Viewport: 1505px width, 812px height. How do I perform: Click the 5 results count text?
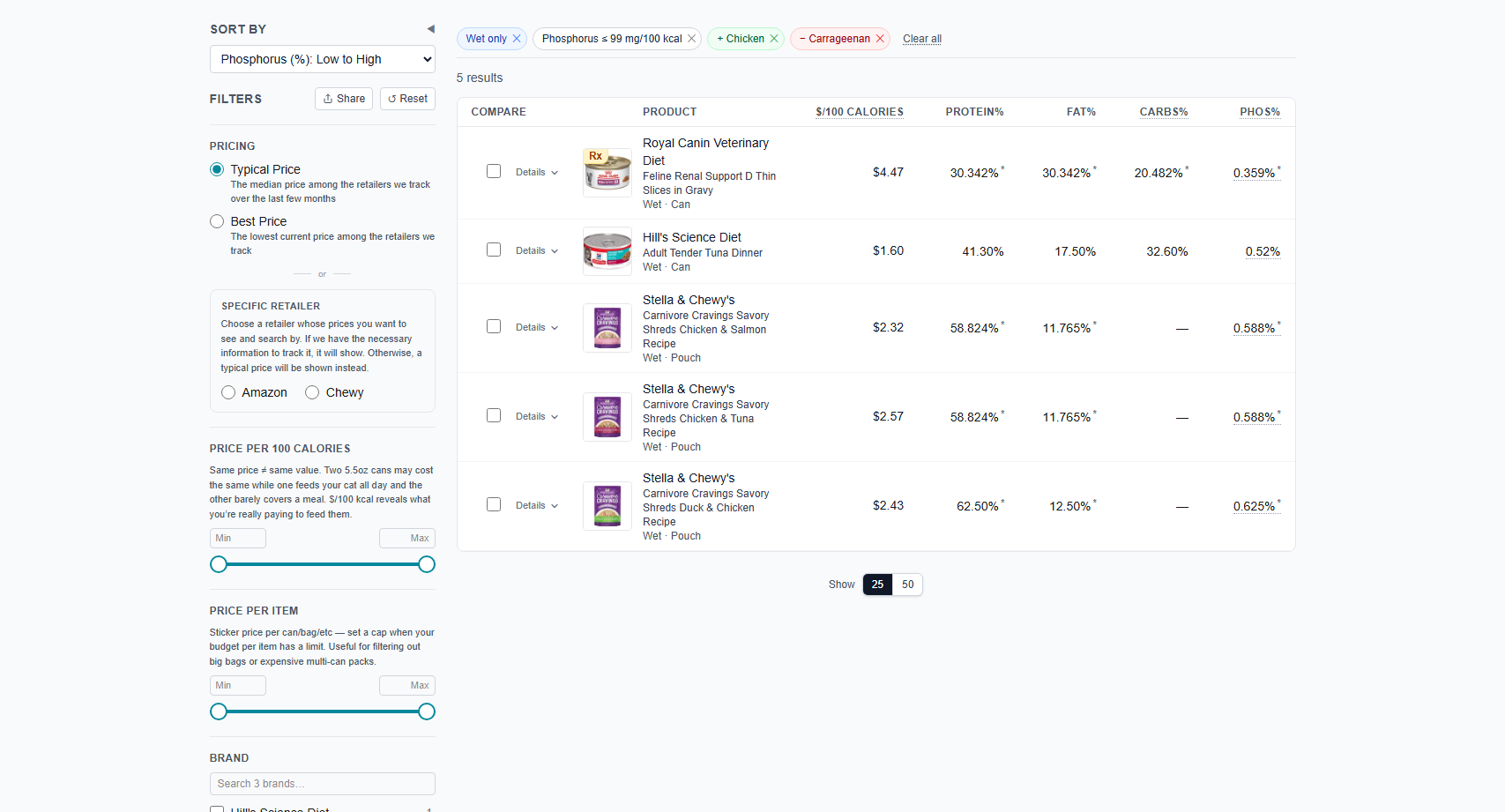pos(480,78)
